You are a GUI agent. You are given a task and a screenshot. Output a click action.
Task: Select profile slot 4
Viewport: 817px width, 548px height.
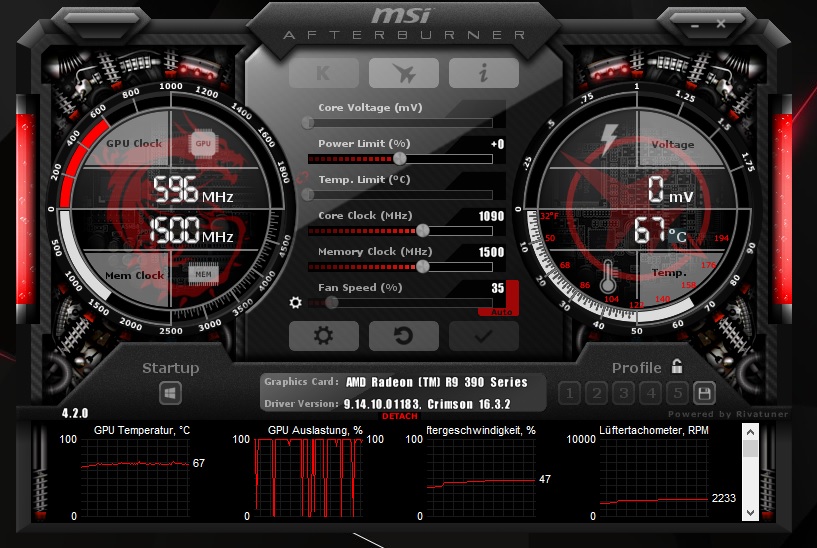click(651, 393)
